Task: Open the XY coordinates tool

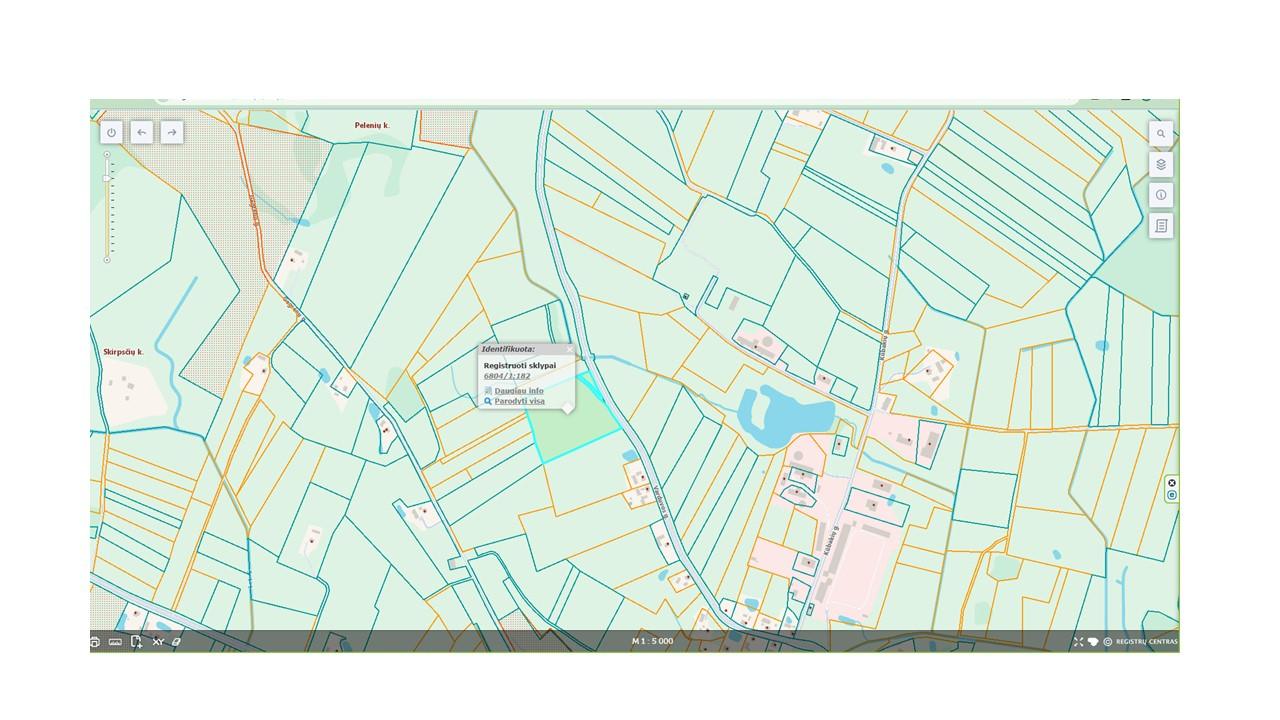Action: point(157,642)
